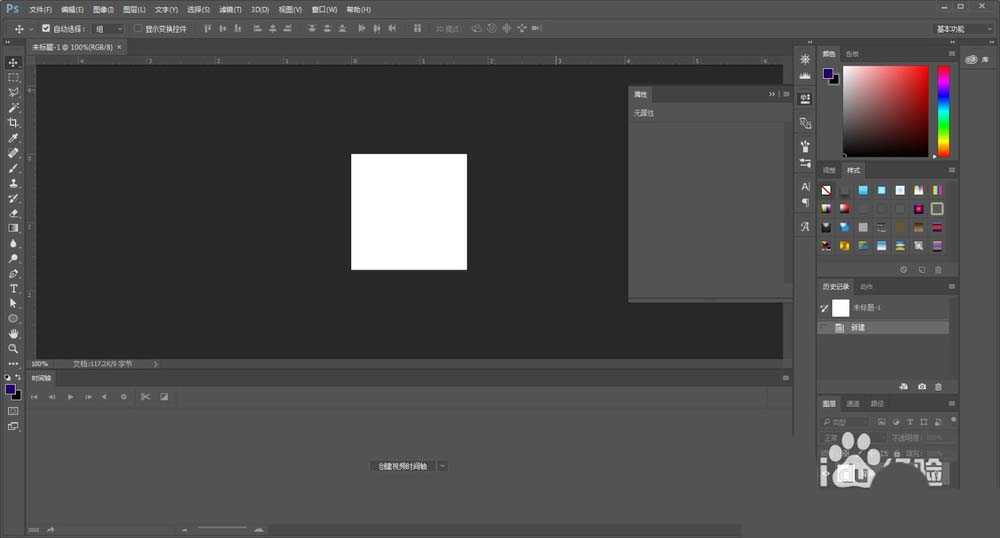1000x538 pixels.
Task: Click the 创建视频时间轴 button
Action: pos(402,466)
